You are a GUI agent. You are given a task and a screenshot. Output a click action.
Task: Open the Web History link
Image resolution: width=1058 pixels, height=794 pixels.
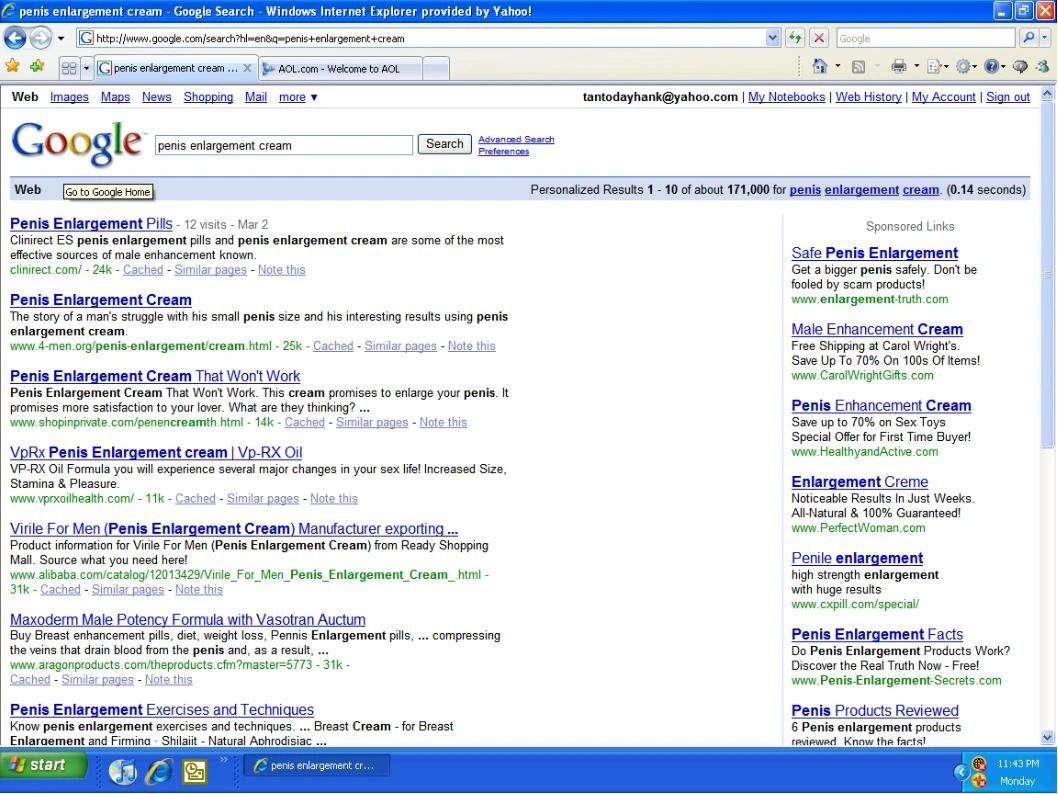click(868, 97)
